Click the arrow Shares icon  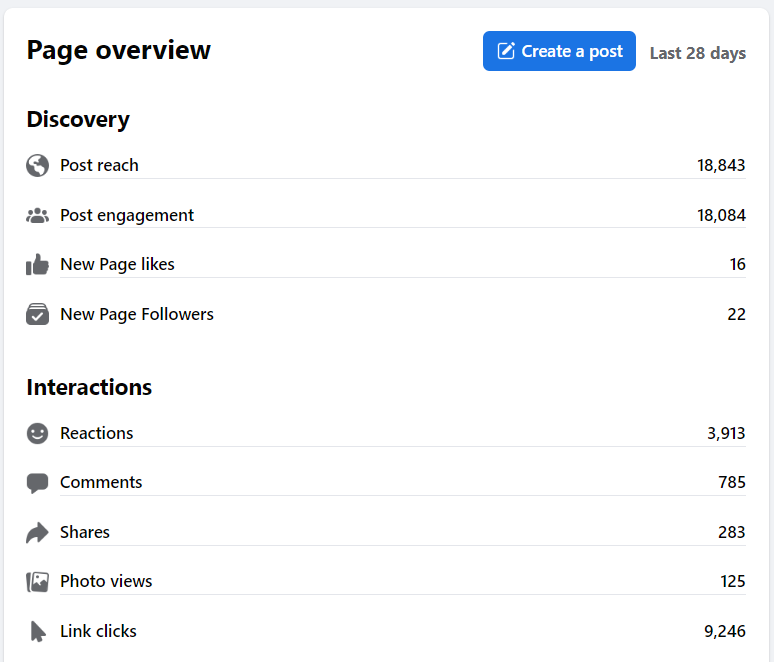click(x=38, y=533)
